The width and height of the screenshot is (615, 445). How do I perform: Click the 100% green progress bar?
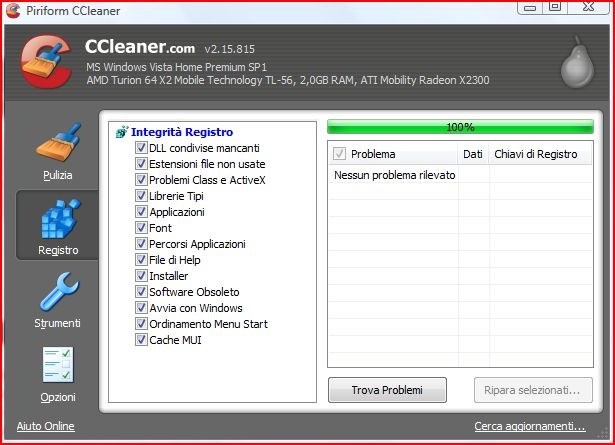(460, 127)
